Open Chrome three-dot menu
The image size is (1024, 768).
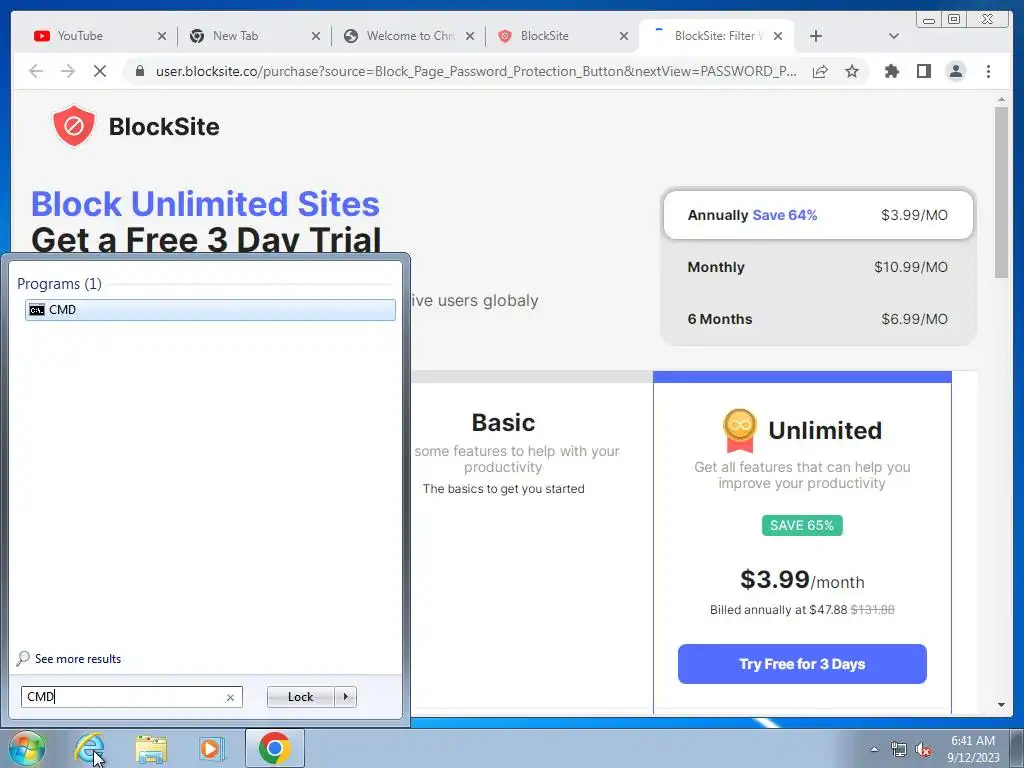[988, 71]
